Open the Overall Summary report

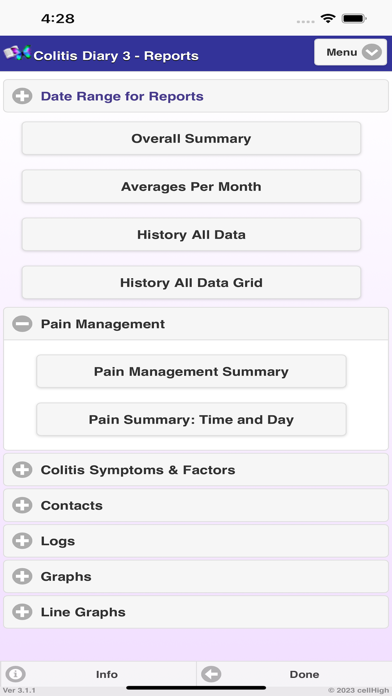pyautogui.click(x=191, y=138)
